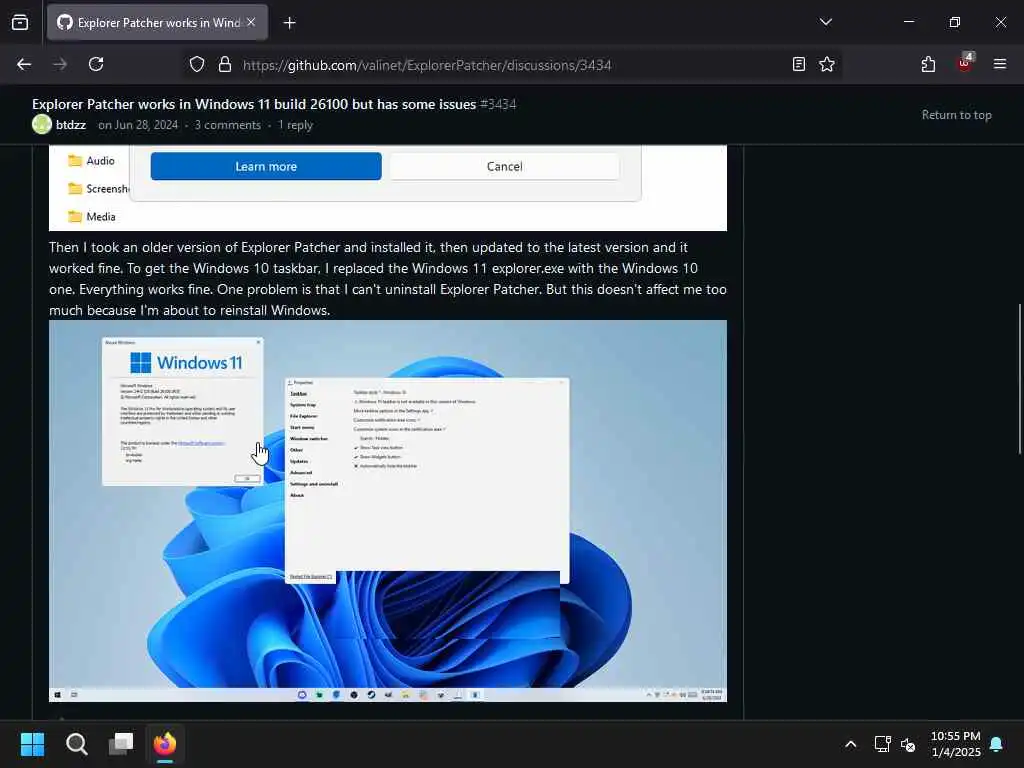Open Task View on the taskbar

click(x=121, y=744)
